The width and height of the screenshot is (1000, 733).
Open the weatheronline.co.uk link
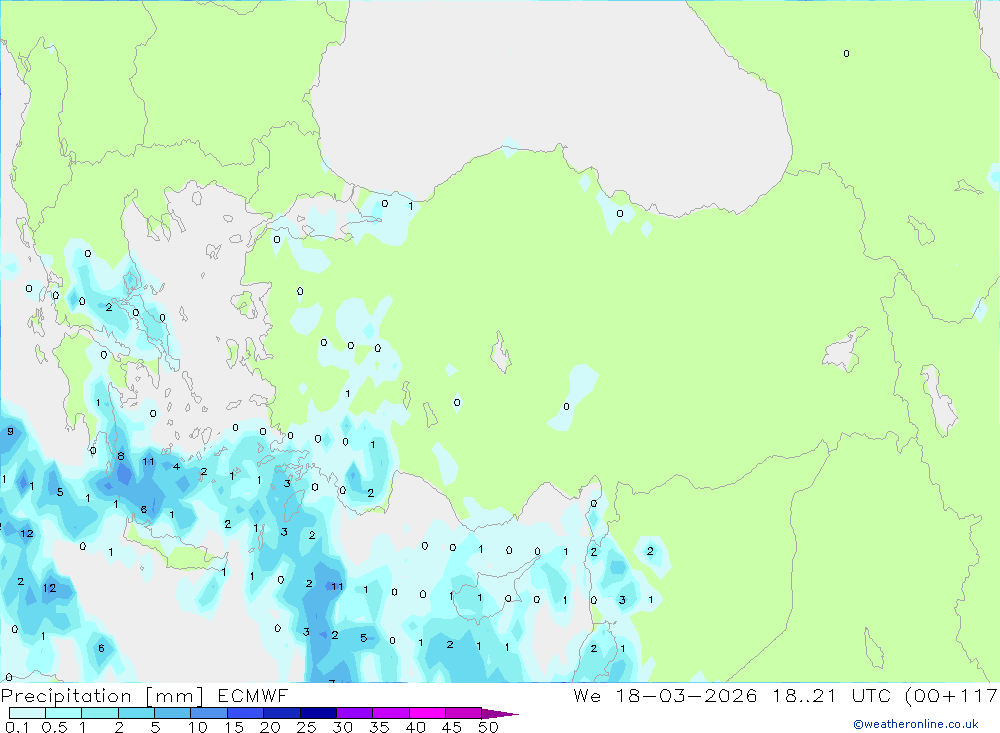(916, 724)
